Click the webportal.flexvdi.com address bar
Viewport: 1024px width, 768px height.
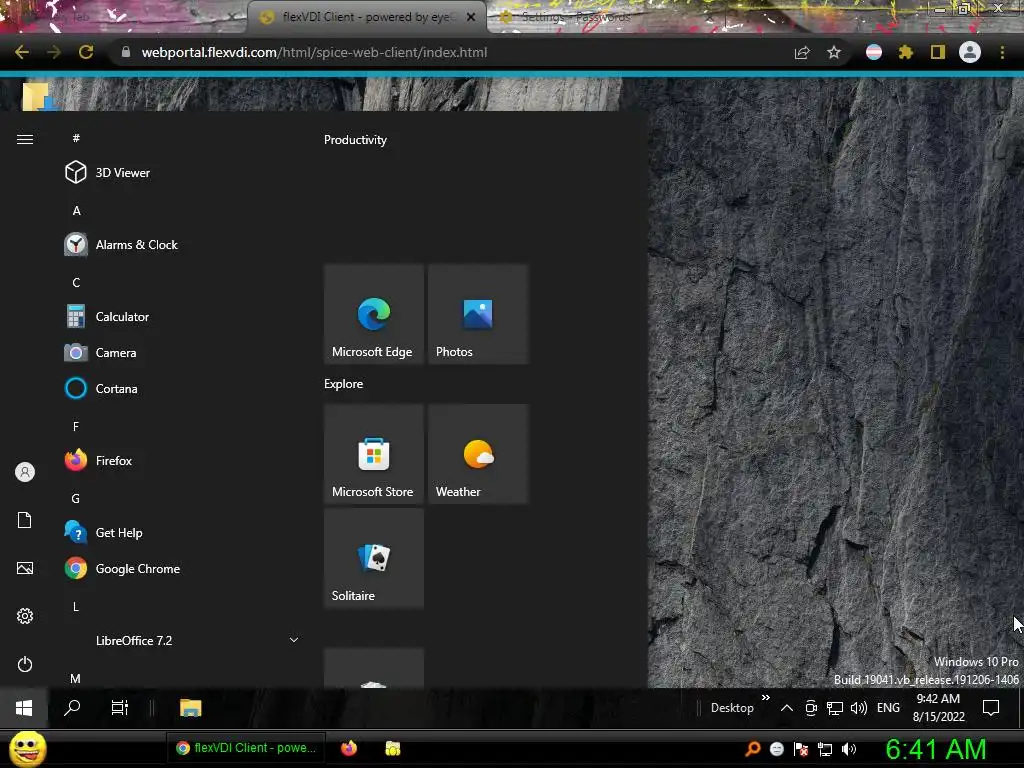tap(451, 52)
